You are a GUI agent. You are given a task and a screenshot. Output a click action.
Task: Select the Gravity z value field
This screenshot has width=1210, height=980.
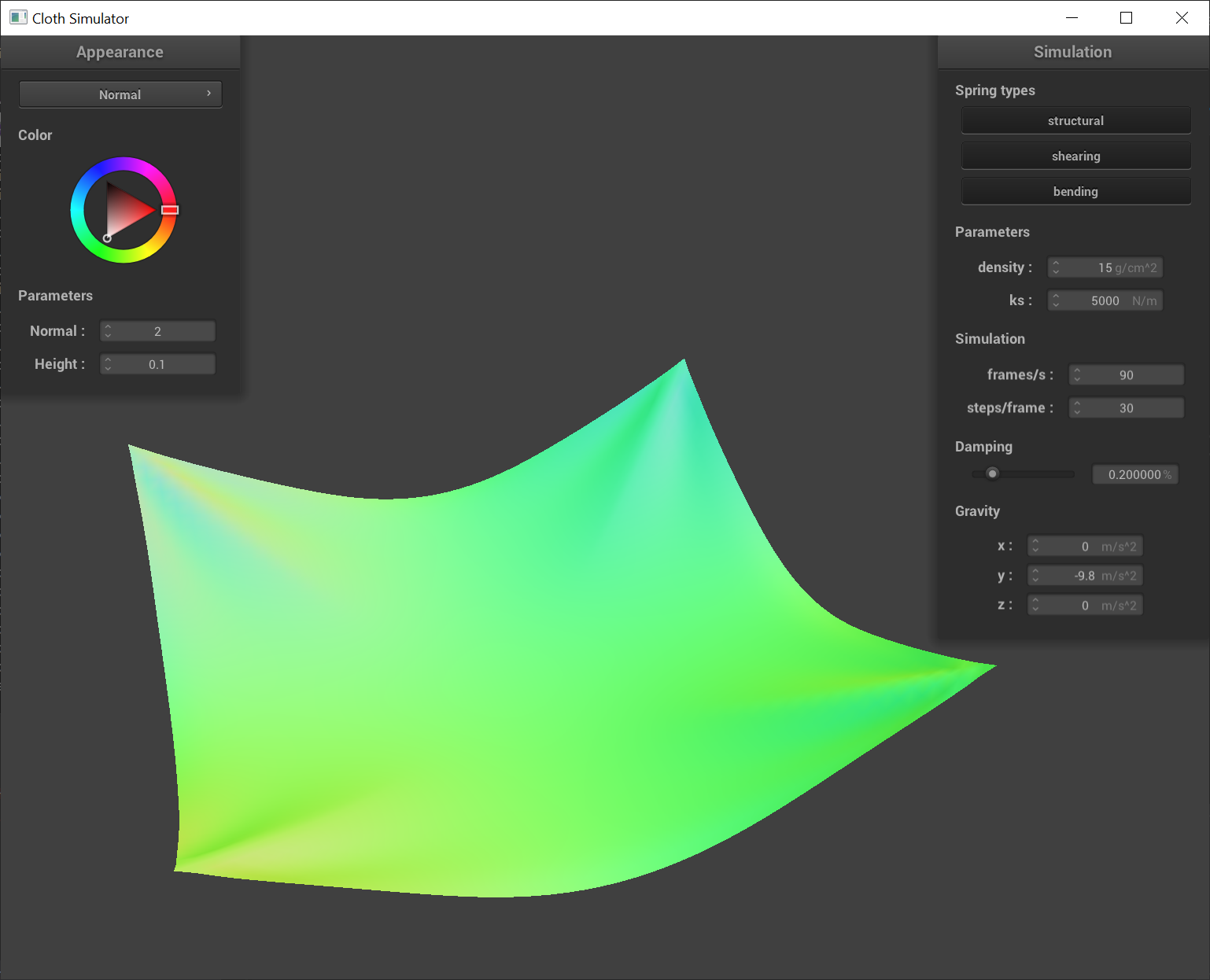(x=1085, y=605)
